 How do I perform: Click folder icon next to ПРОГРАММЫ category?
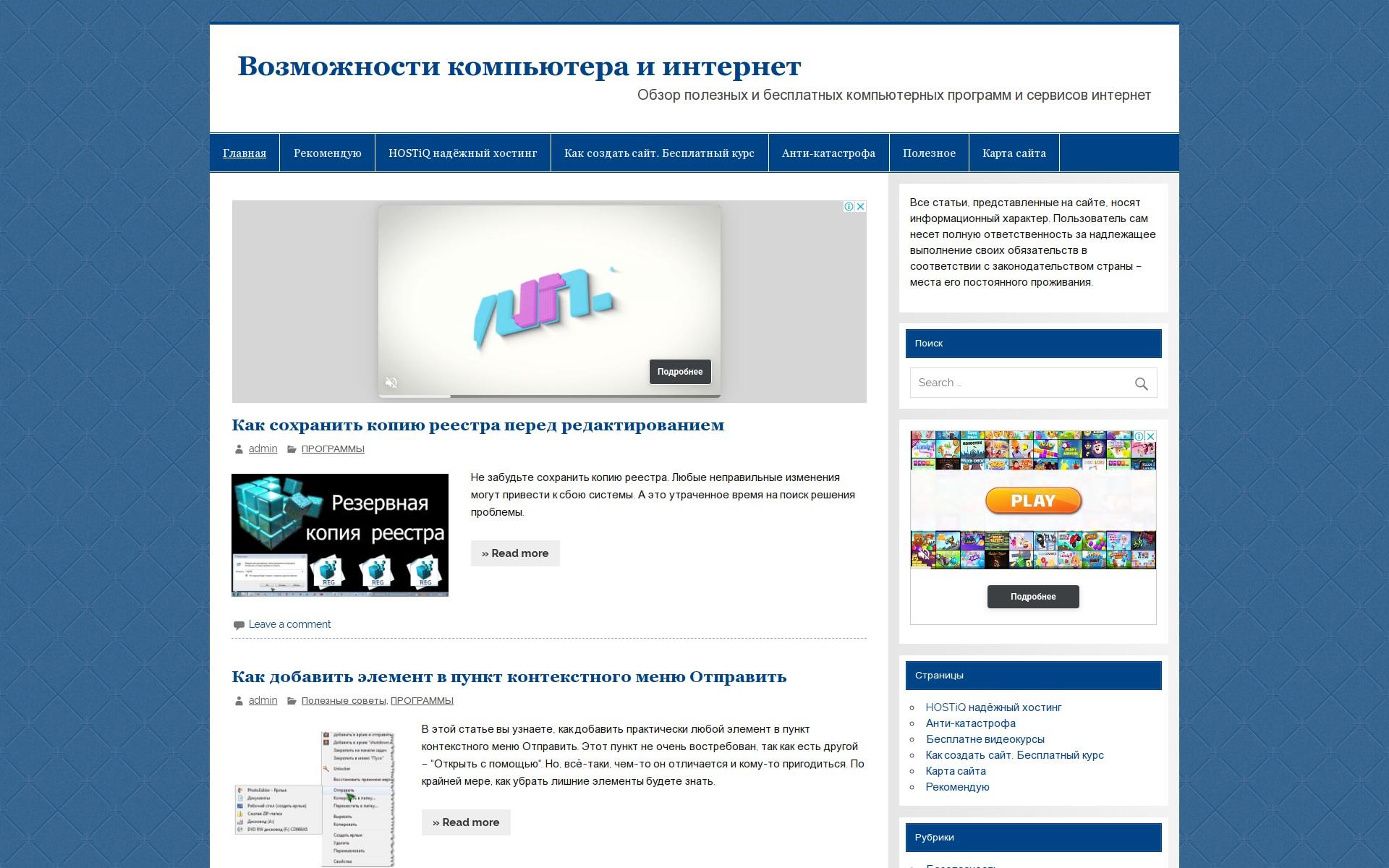click(292, 449)
